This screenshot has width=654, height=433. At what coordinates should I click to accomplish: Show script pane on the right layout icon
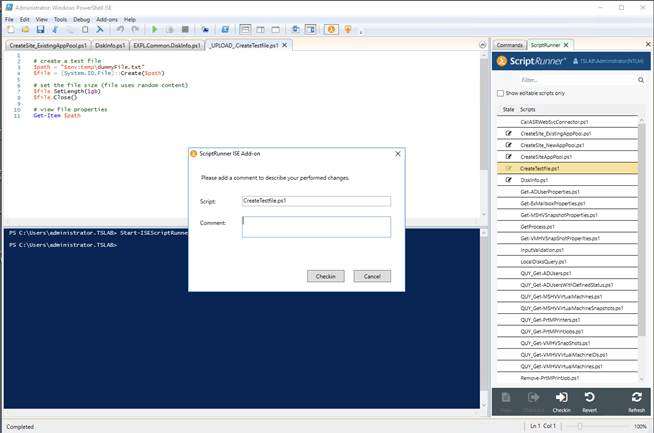click(x=260, y=30)
